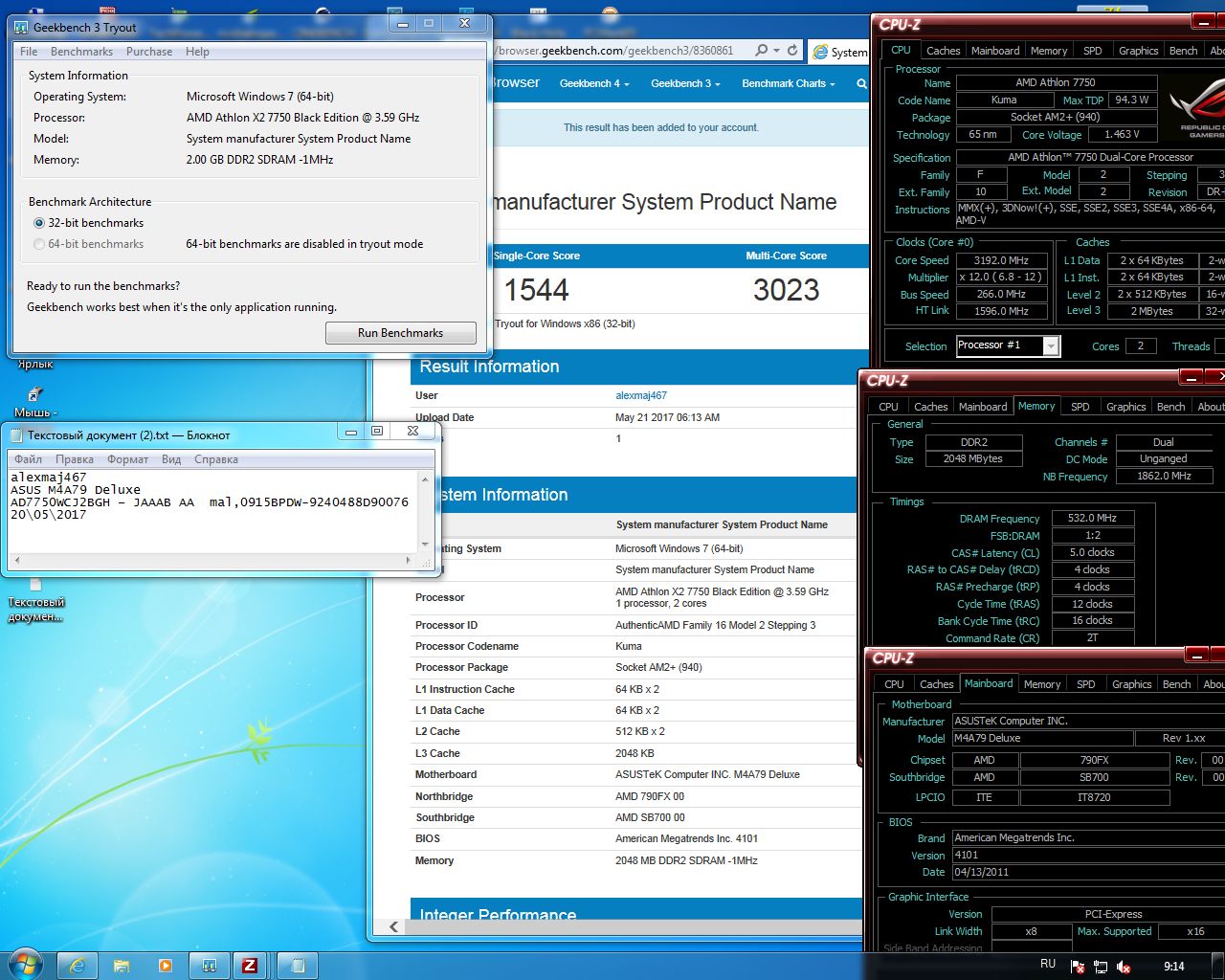Open Правка menu in Notepad

coord(75,459)
